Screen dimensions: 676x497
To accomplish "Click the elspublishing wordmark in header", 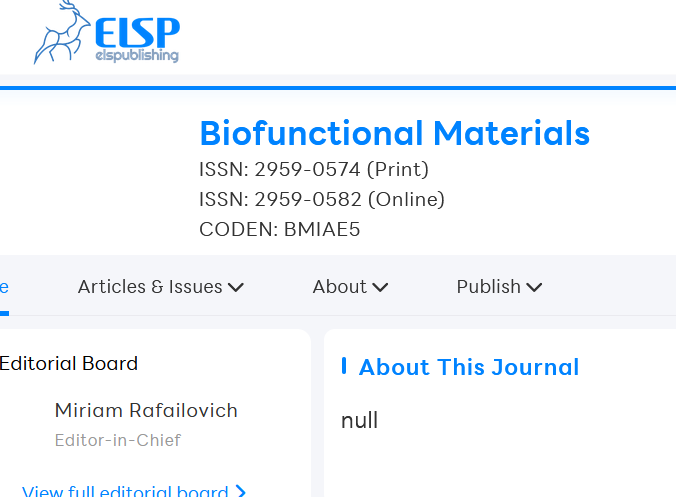I will tap(137, 56).
